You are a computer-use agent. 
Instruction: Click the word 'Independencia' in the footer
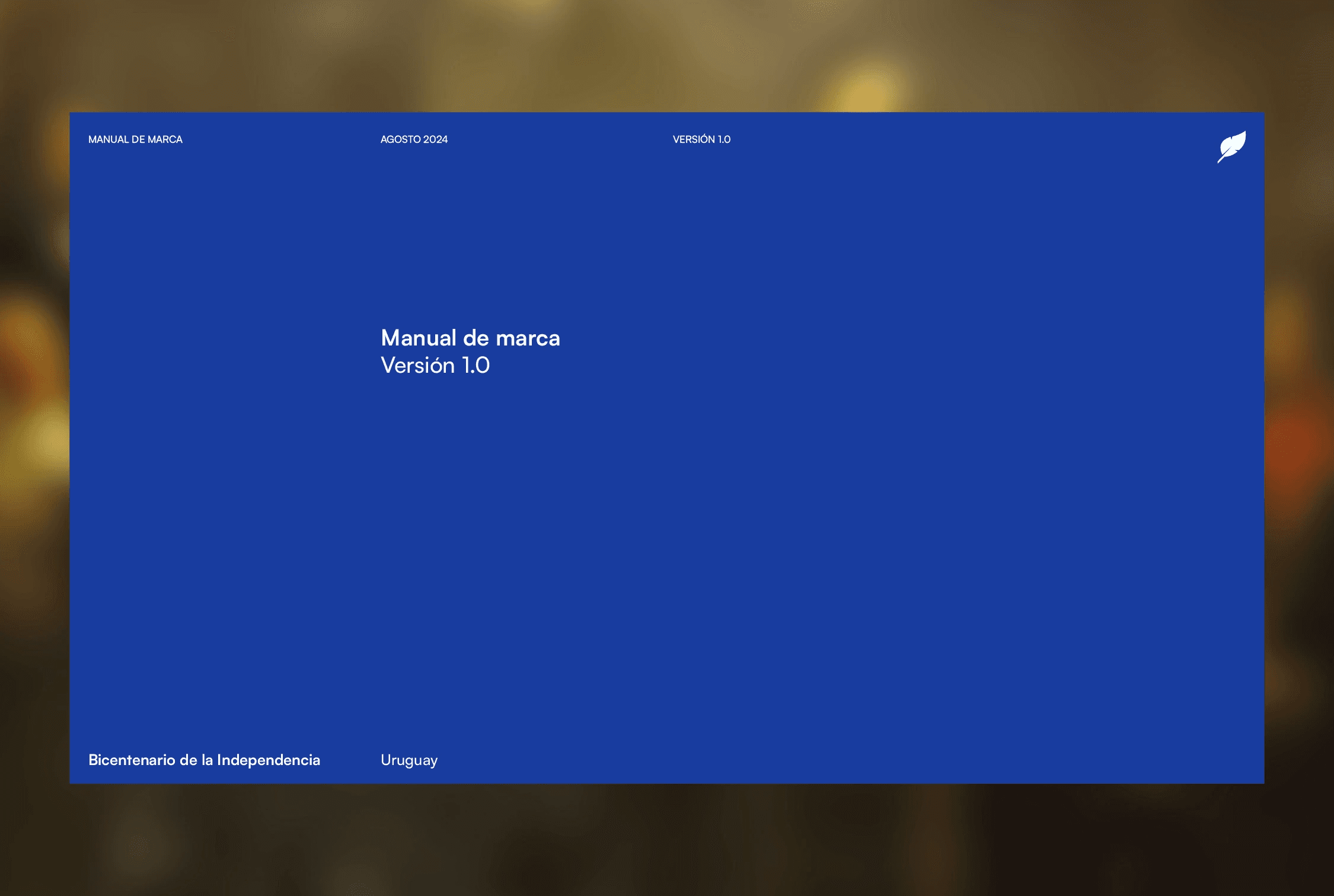coord(269,760)
